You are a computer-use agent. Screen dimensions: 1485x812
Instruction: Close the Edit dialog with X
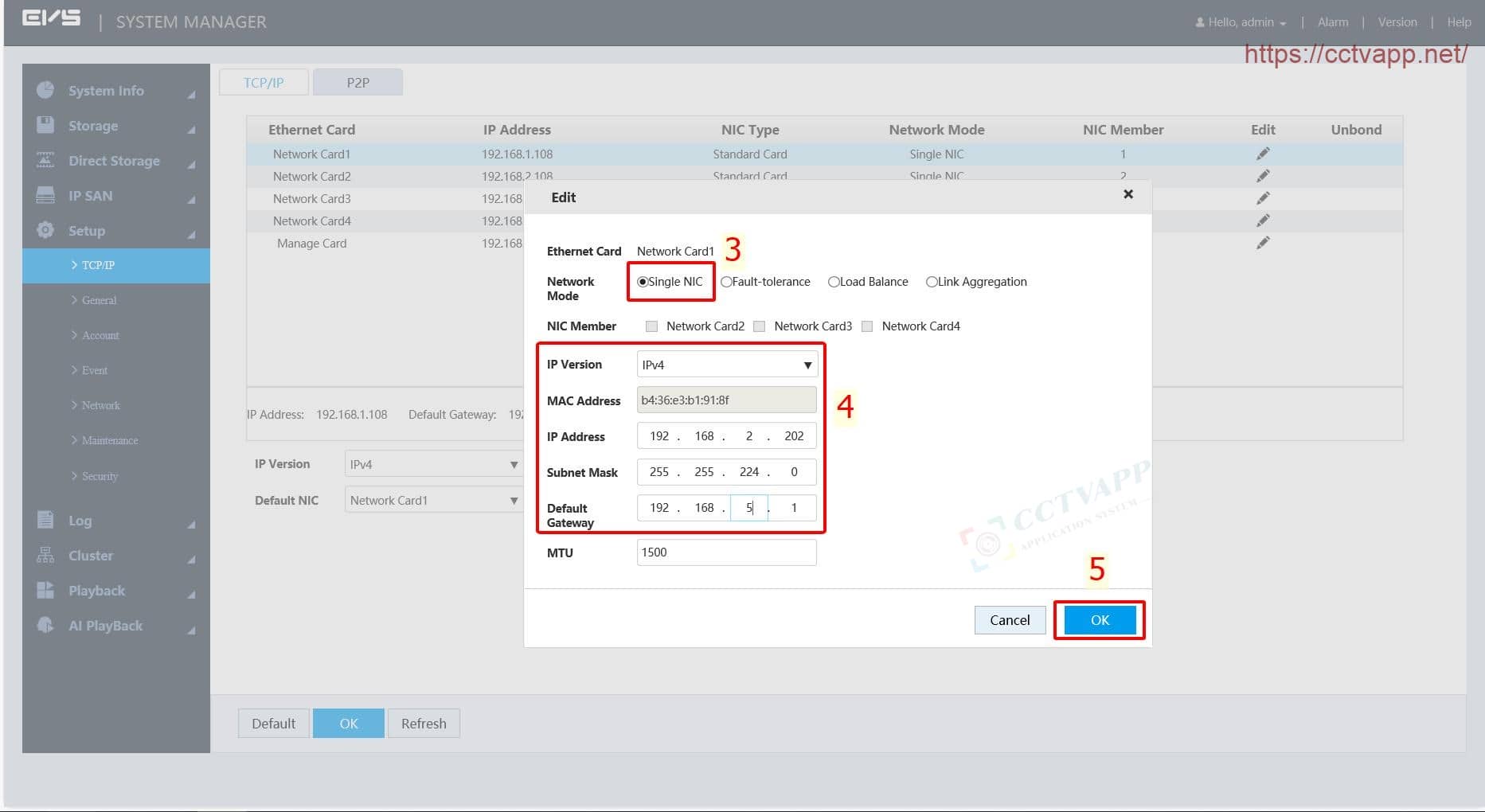pyautogui.click(x=1127, y=194)
